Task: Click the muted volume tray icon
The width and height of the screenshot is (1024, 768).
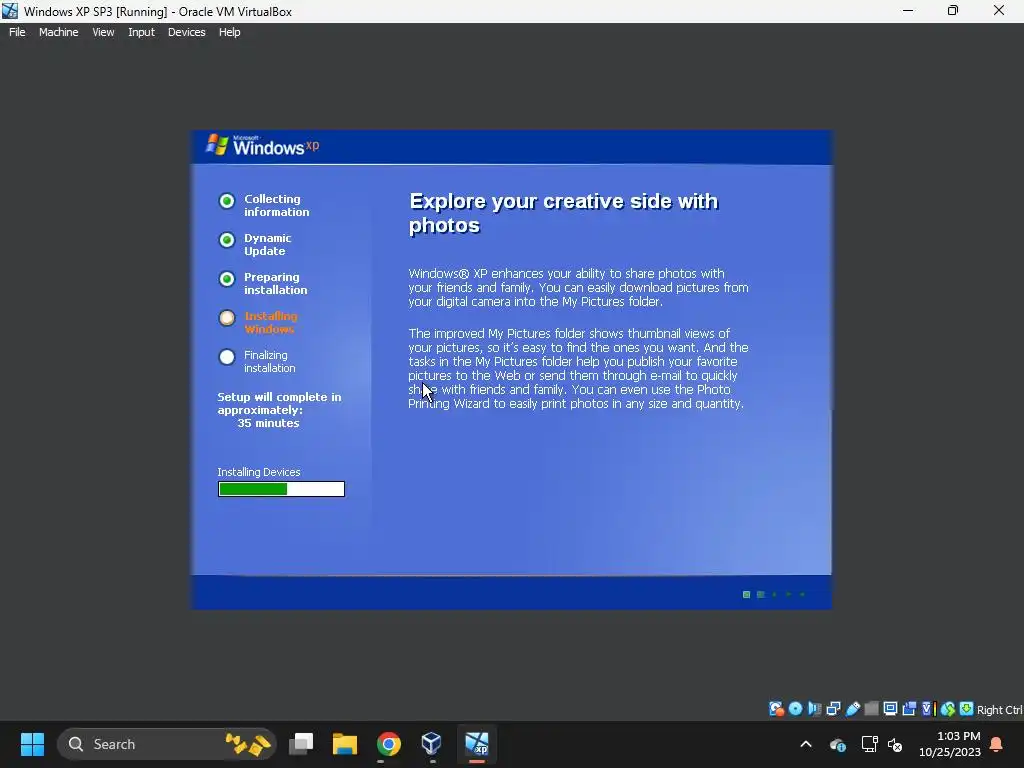Action: (895, 744)
